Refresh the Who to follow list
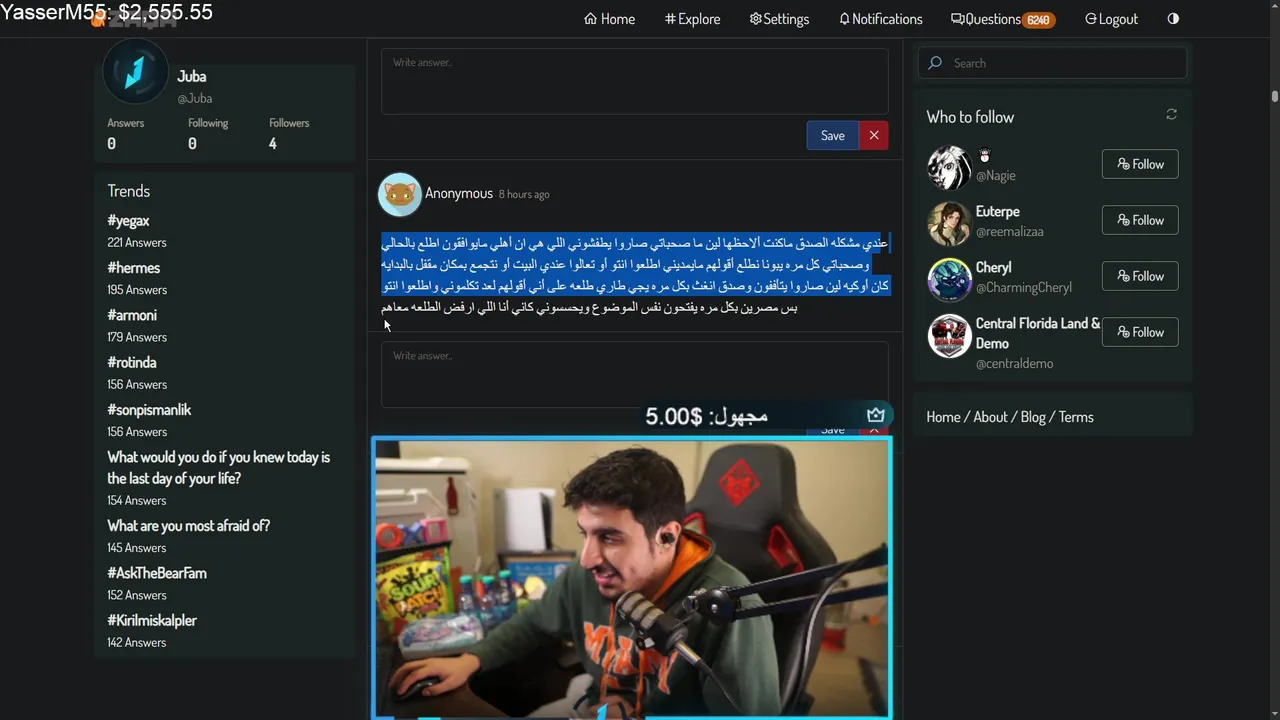Screen dimensions: 1280x720 coord(1171,115)
